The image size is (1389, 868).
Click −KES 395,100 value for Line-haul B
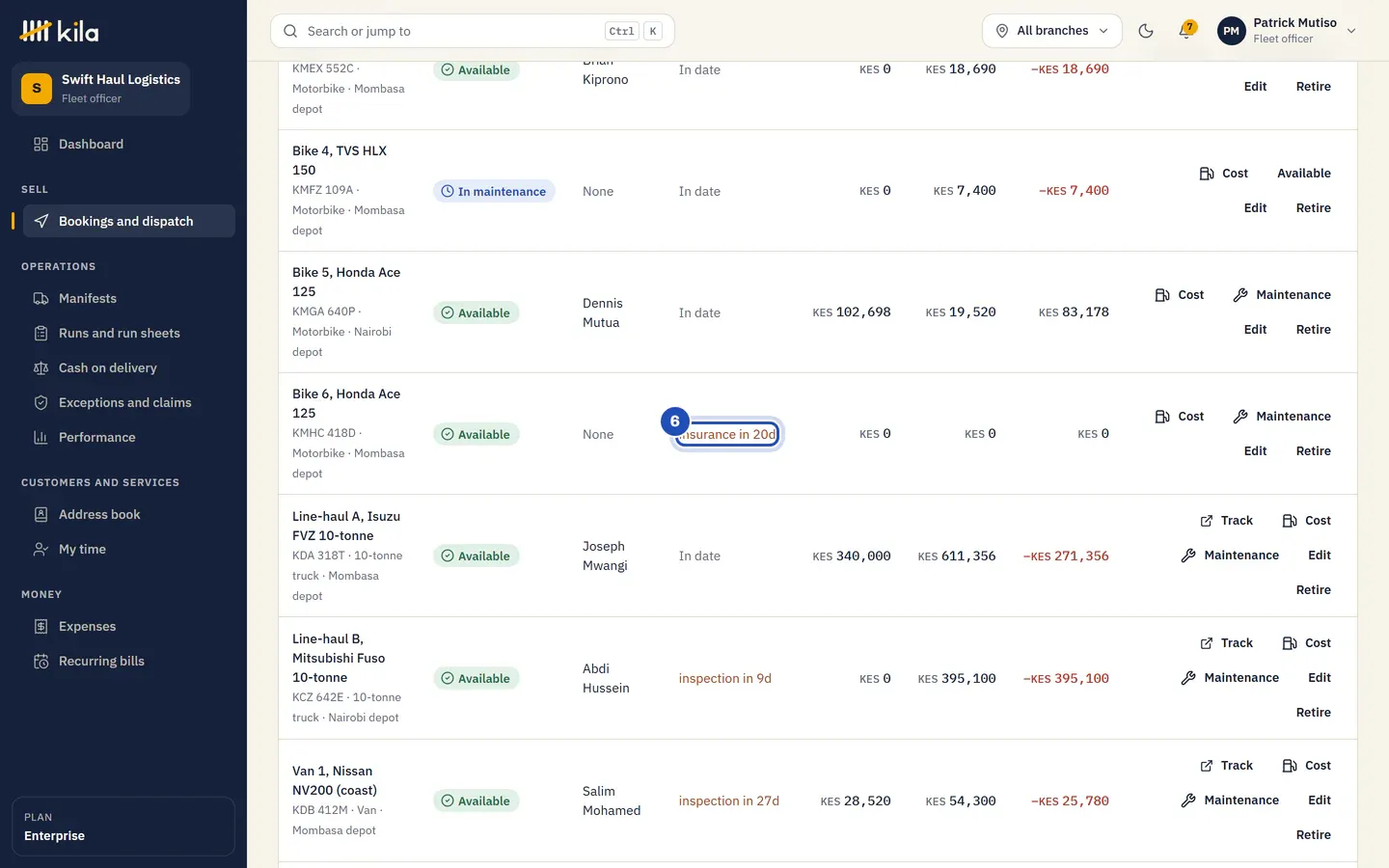point(1066,679)
